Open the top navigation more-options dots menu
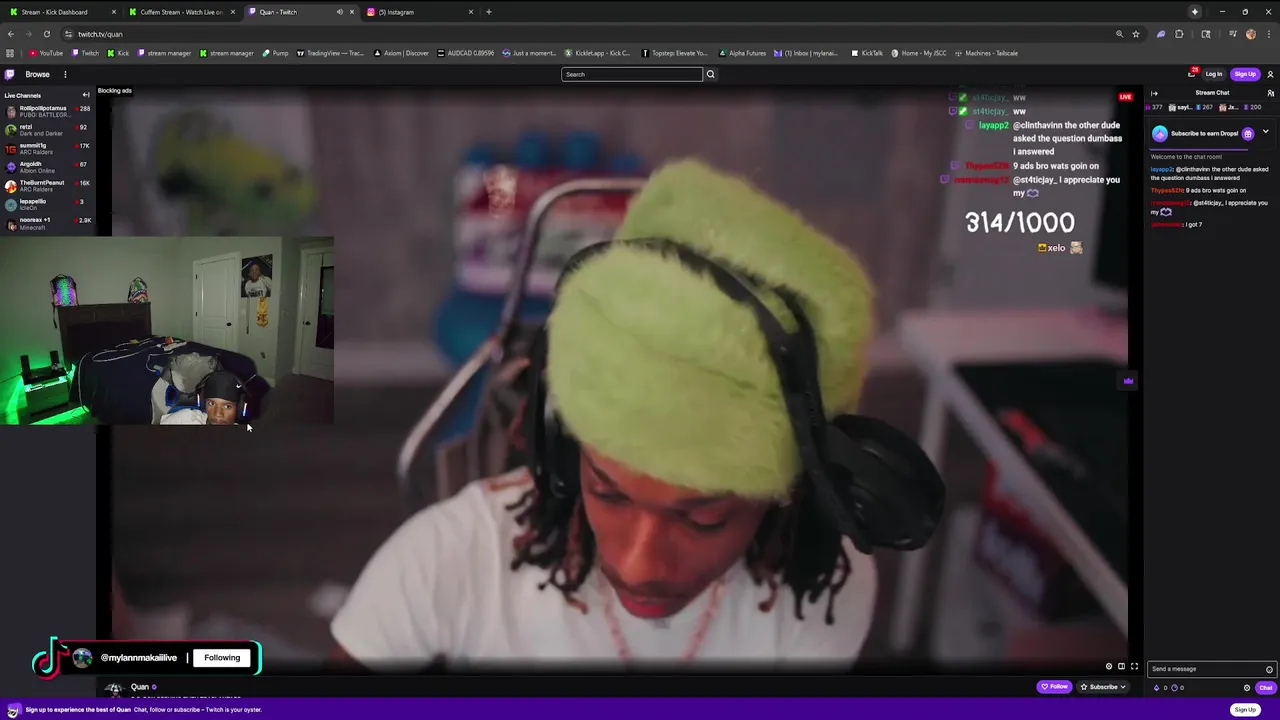Image resolution: width=1280 pixels, height=720 pixels. (x=65, y=74)
